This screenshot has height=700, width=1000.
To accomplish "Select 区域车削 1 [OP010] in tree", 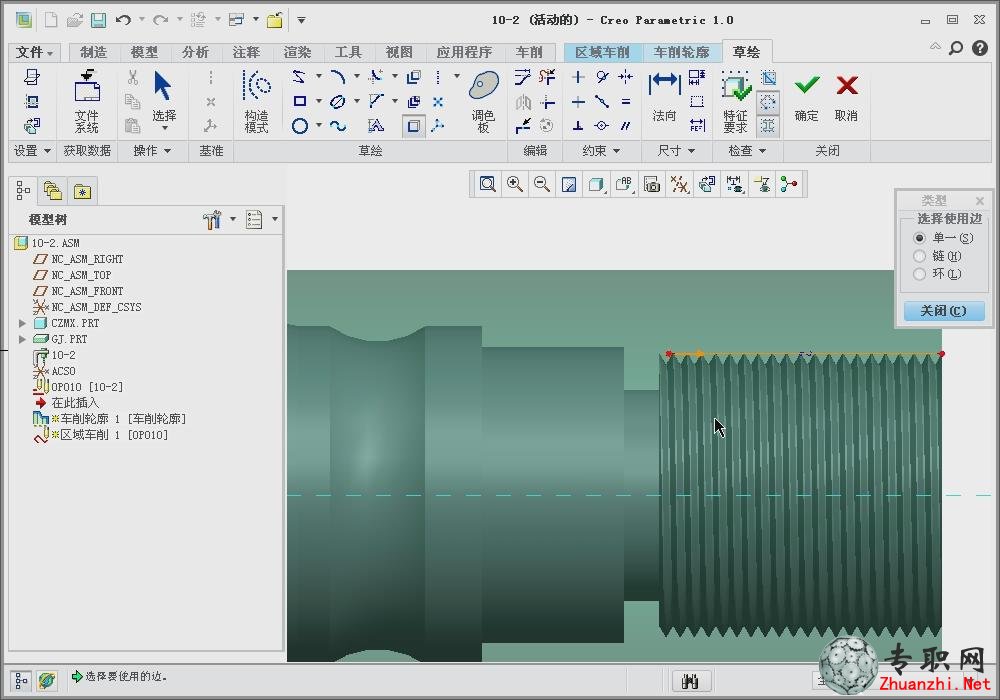I will [101, 435].
